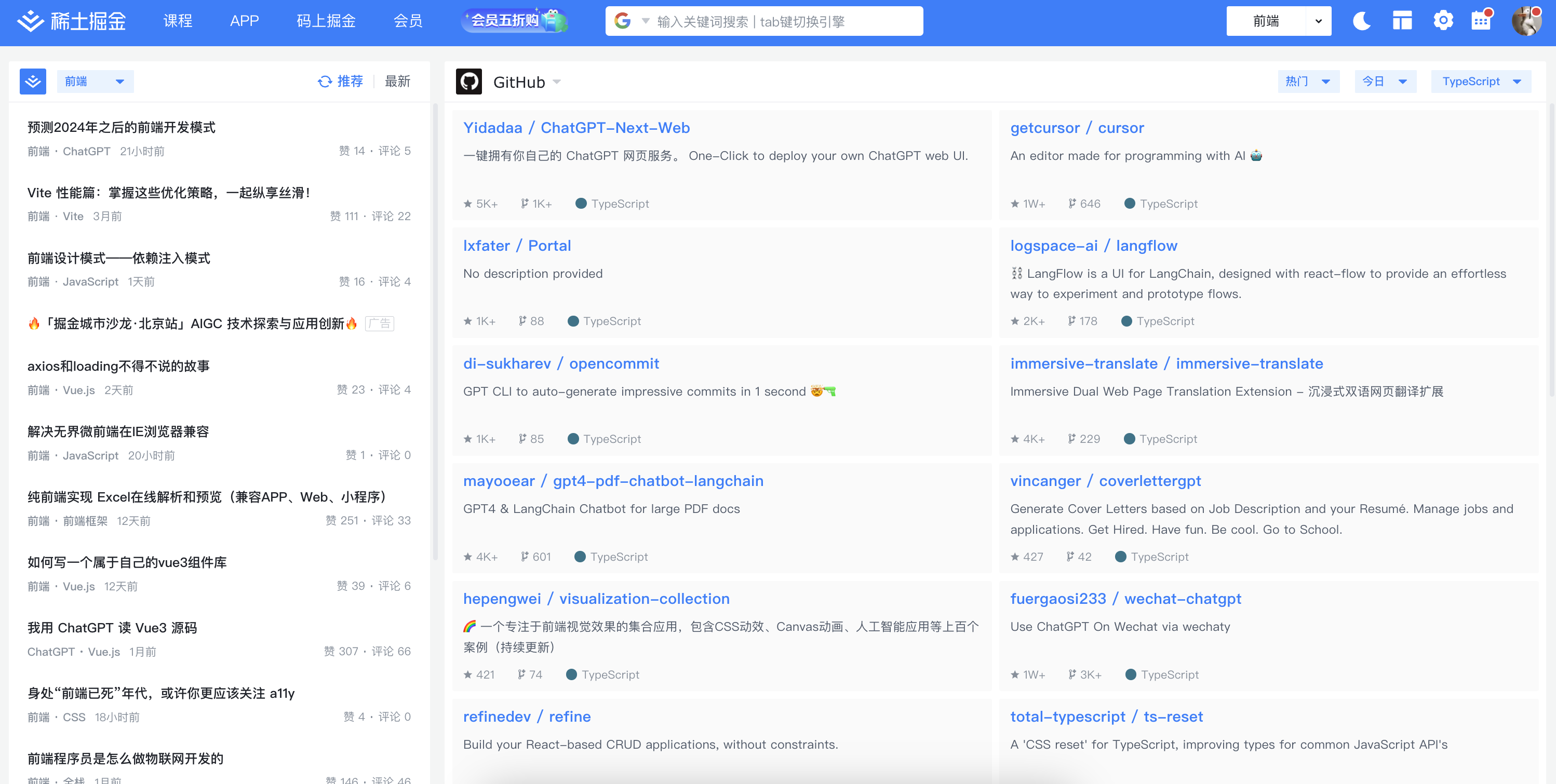Toggle dark mode moon icon
Image resolution: width=1556 pixels, height=784 pixels.
(x=1362, y=21)
